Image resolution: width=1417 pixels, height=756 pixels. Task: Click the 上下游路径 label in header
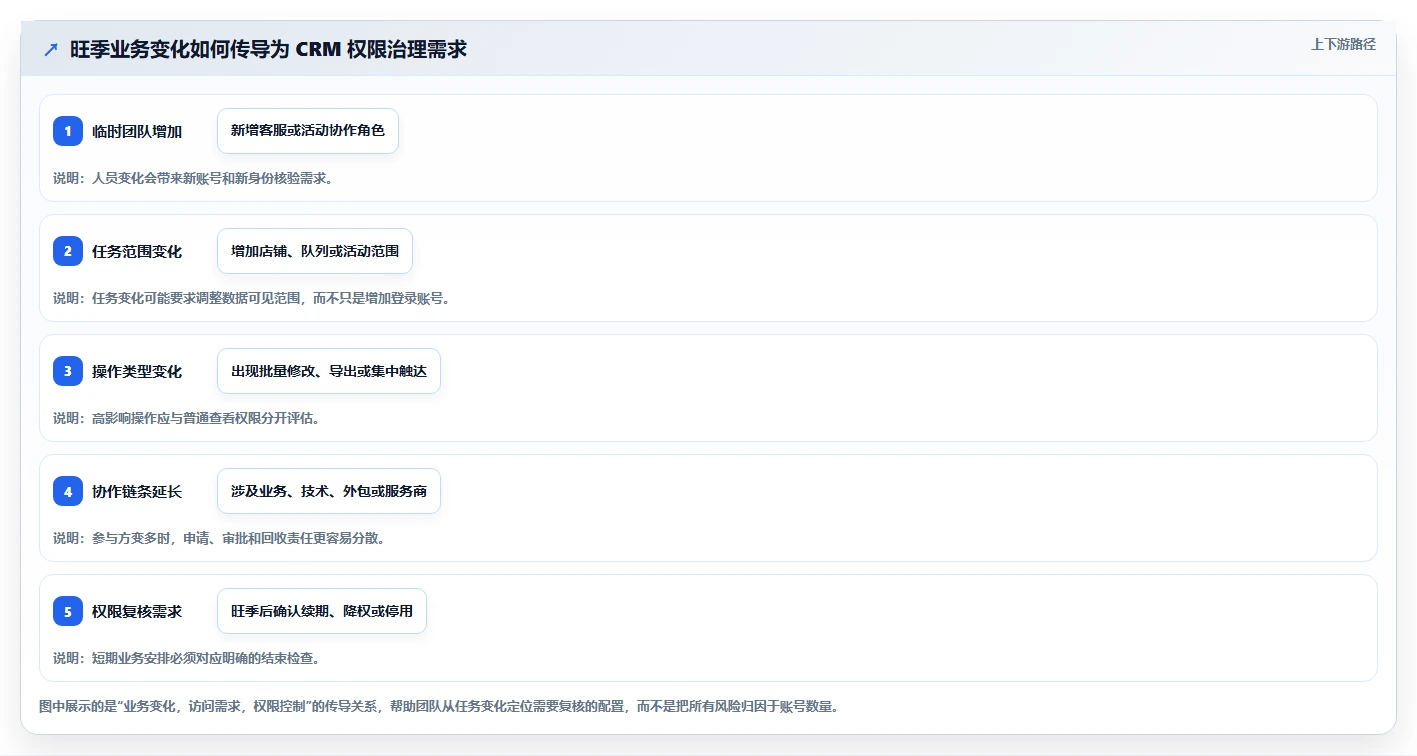point(1343,44)
